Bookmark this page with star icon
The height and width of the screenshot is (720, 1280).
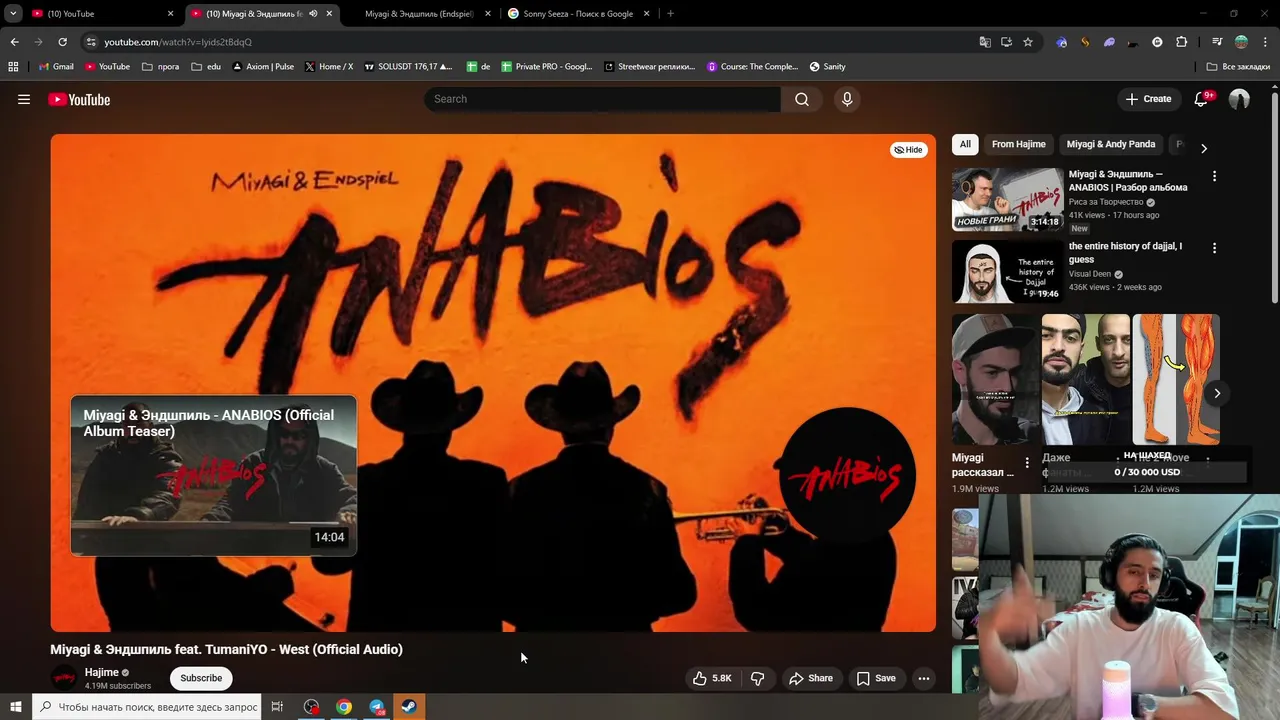(x=1027, y=42)
